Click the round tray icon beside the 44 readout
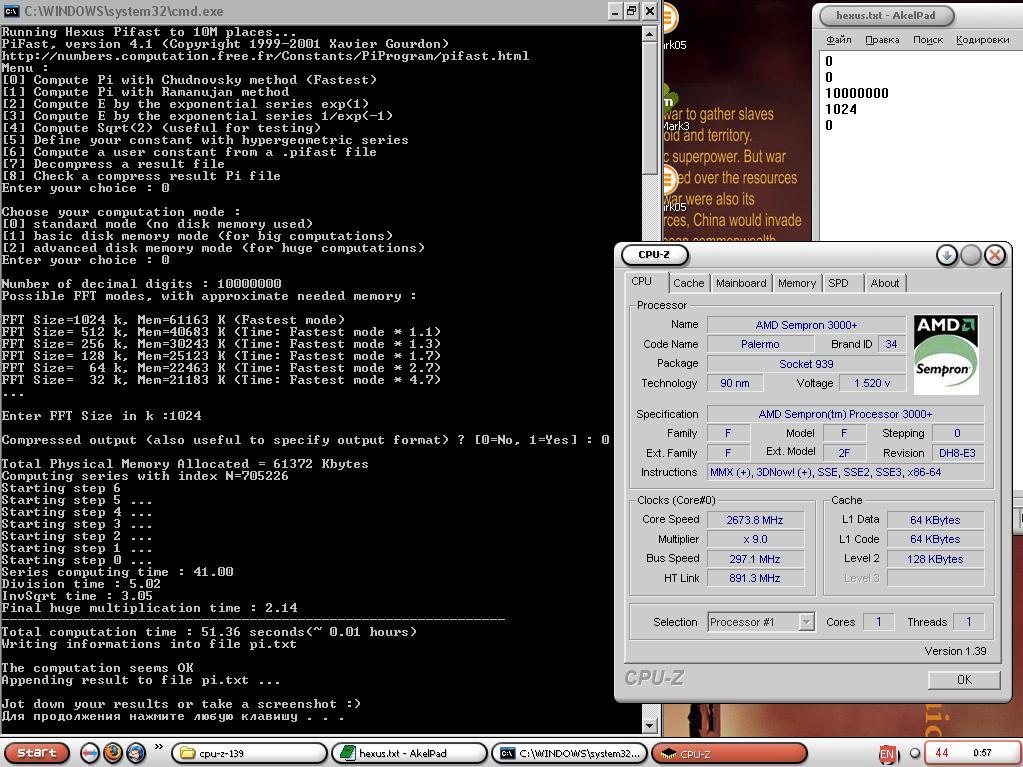Viewport: 1023px width, 767px height. tap(915, 753)
